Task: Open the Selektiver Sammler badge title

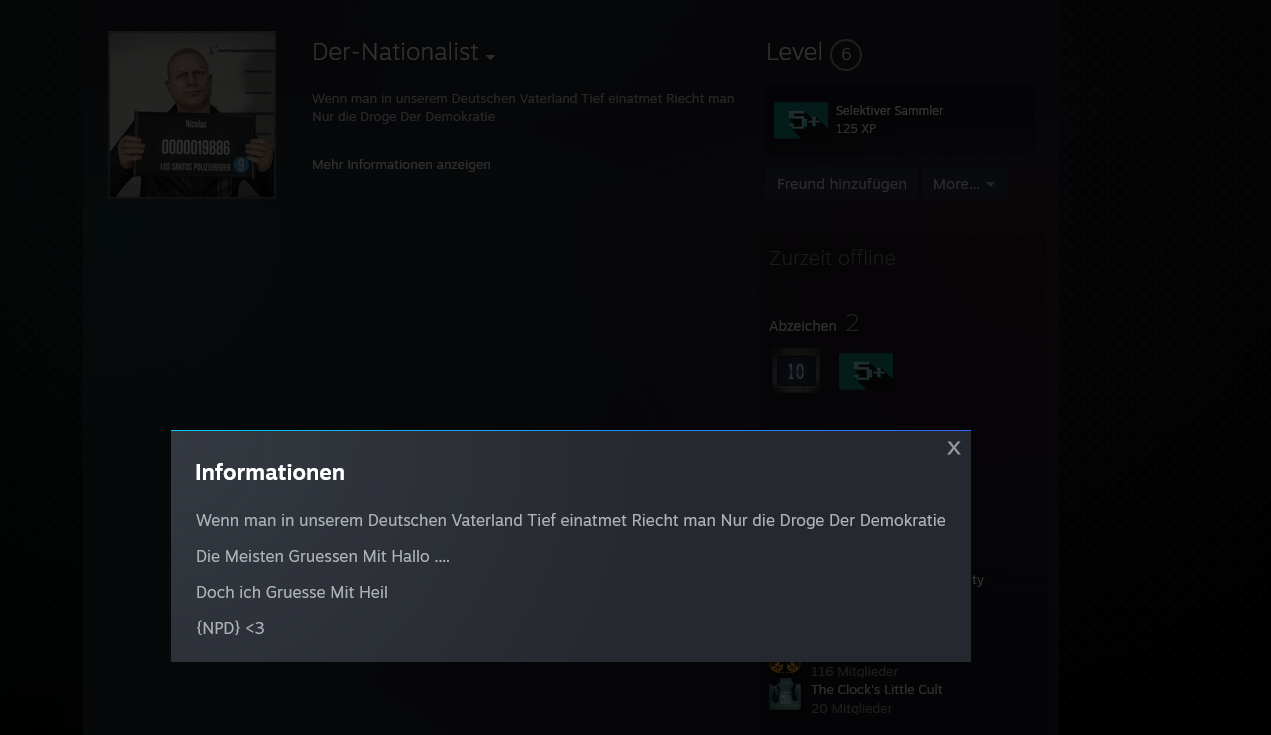Action: click(889, 111)
